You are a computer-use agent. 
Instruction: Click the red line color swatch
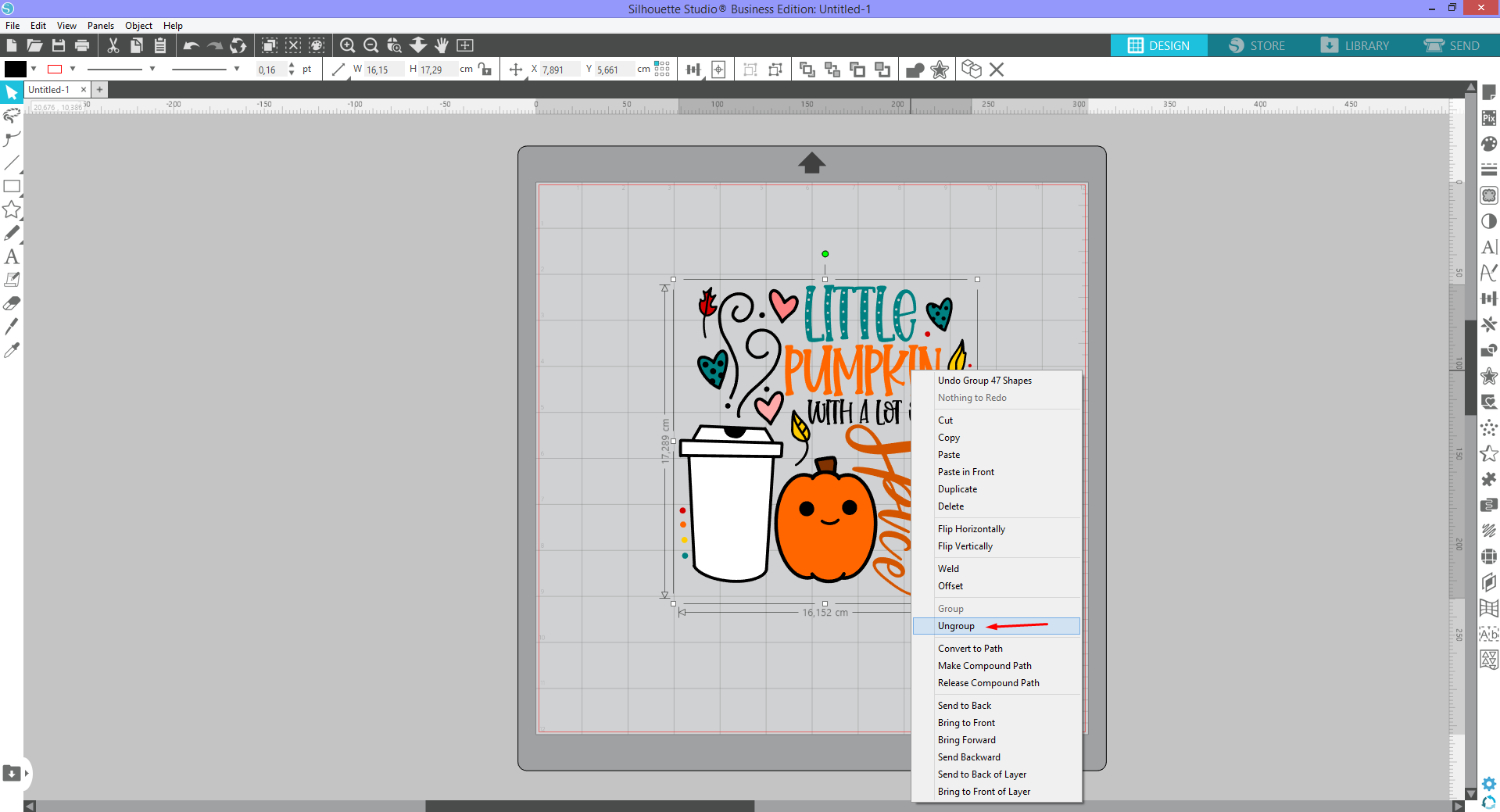[55, 69]
